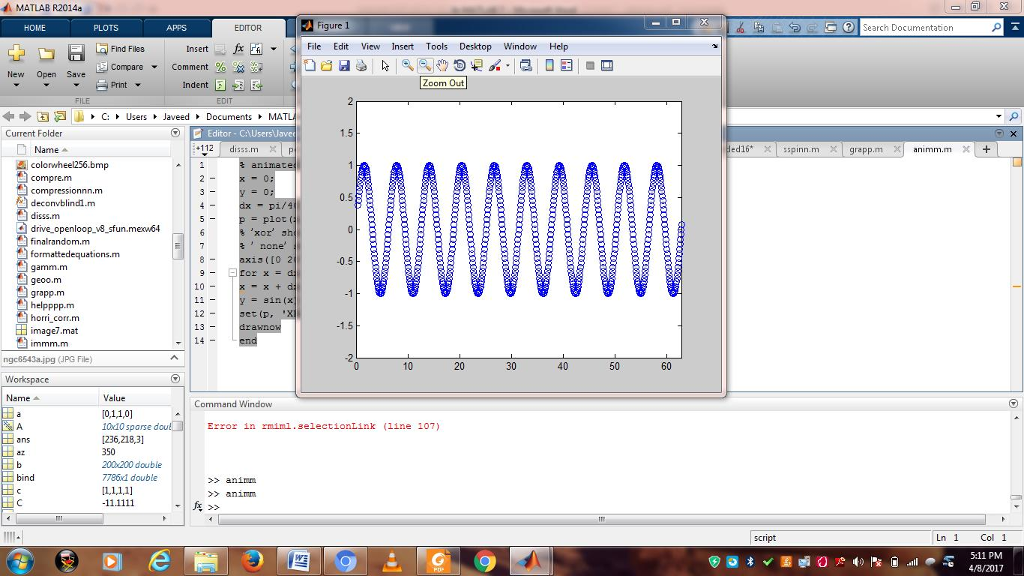This screenshot has width=1024, height=576.
Task: Enable Rotate 3D in Figure 1 toolbar
Action: click(x=459, y=66)
